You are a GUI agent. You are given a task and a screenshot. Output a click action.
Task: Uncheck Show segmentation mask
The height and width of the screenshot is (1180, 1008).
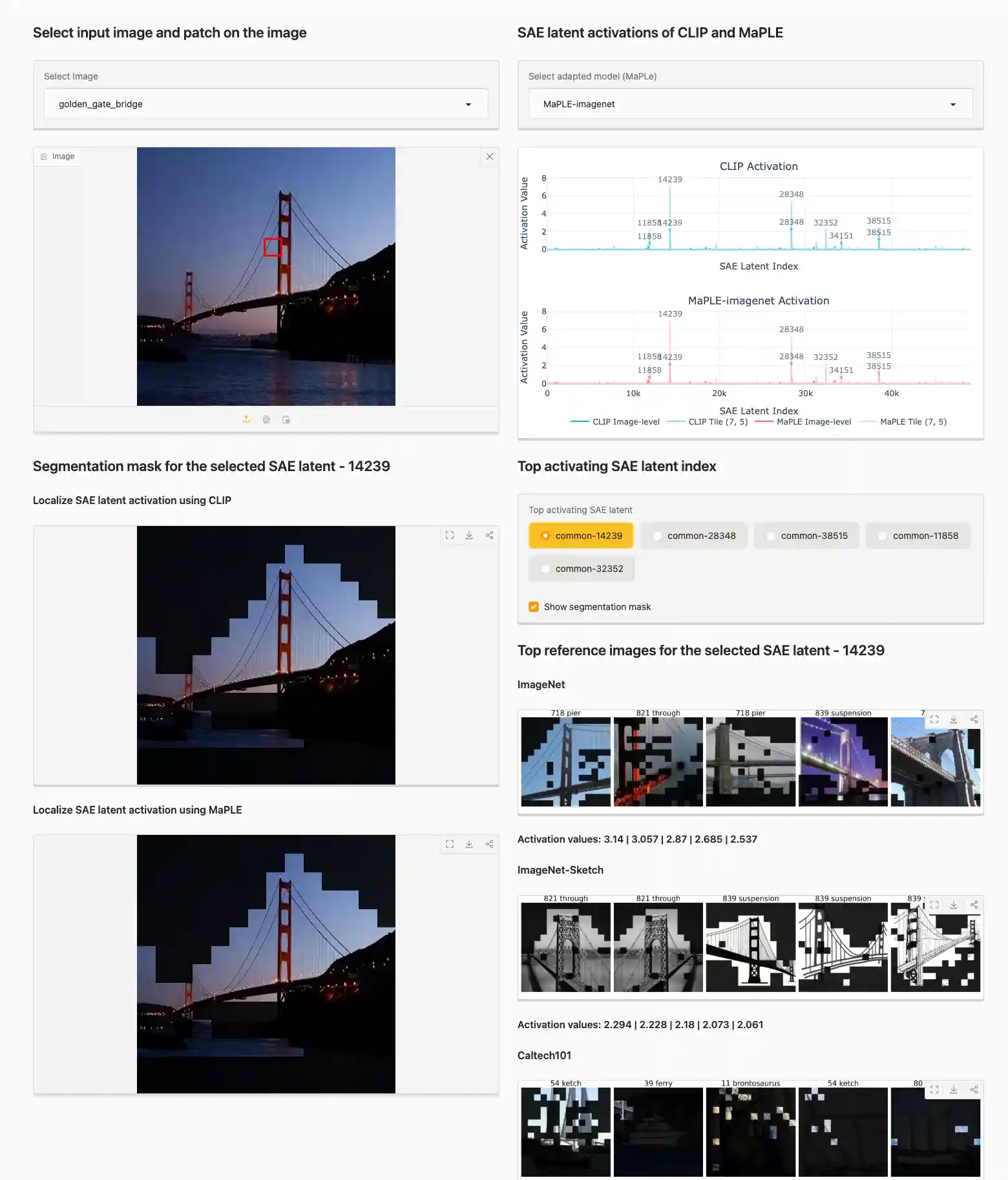(534, 607)
